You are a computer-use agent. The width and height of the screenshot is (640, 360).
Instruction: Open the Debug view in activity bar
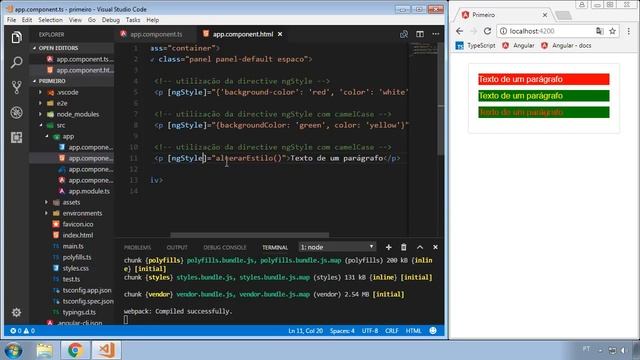[16, 113]
